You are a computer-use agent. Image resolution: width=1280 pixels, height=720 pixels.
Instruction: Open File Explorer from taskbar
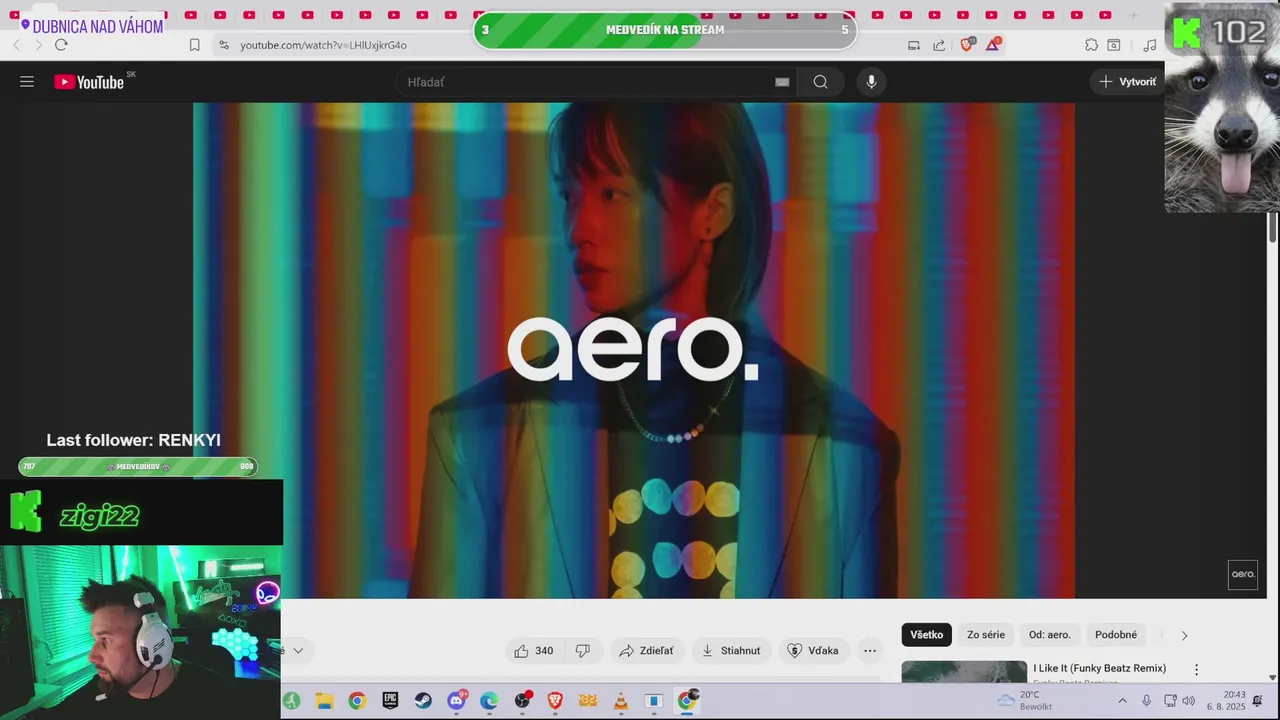click(x=324, y=701)
